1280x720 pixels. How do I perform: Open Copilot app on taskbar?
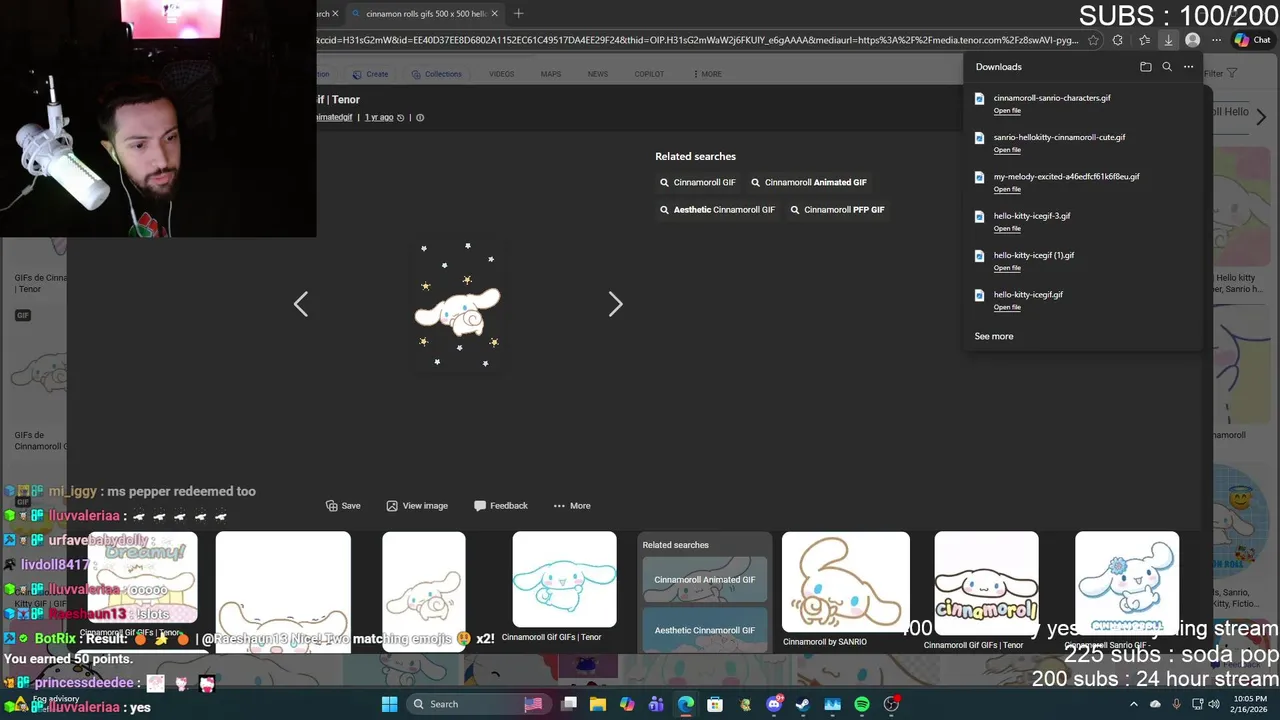pyautogui.click(x=627, y=704)
